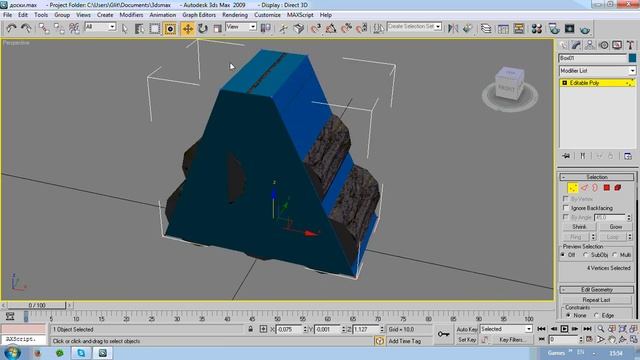The width and height of the screenshot is (640, 360).
Task: Click the Redo arrow icon
Action: (26, 29)
